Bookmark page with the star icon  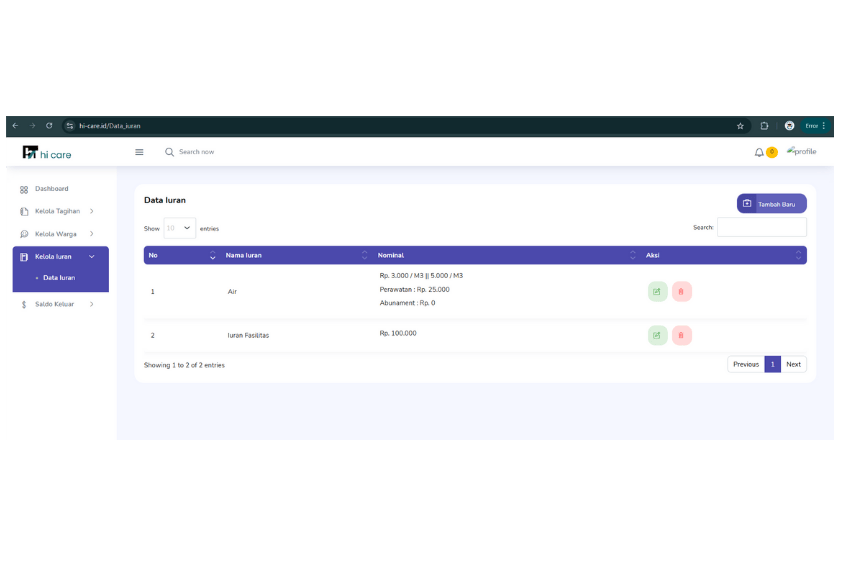pos(740,126)
